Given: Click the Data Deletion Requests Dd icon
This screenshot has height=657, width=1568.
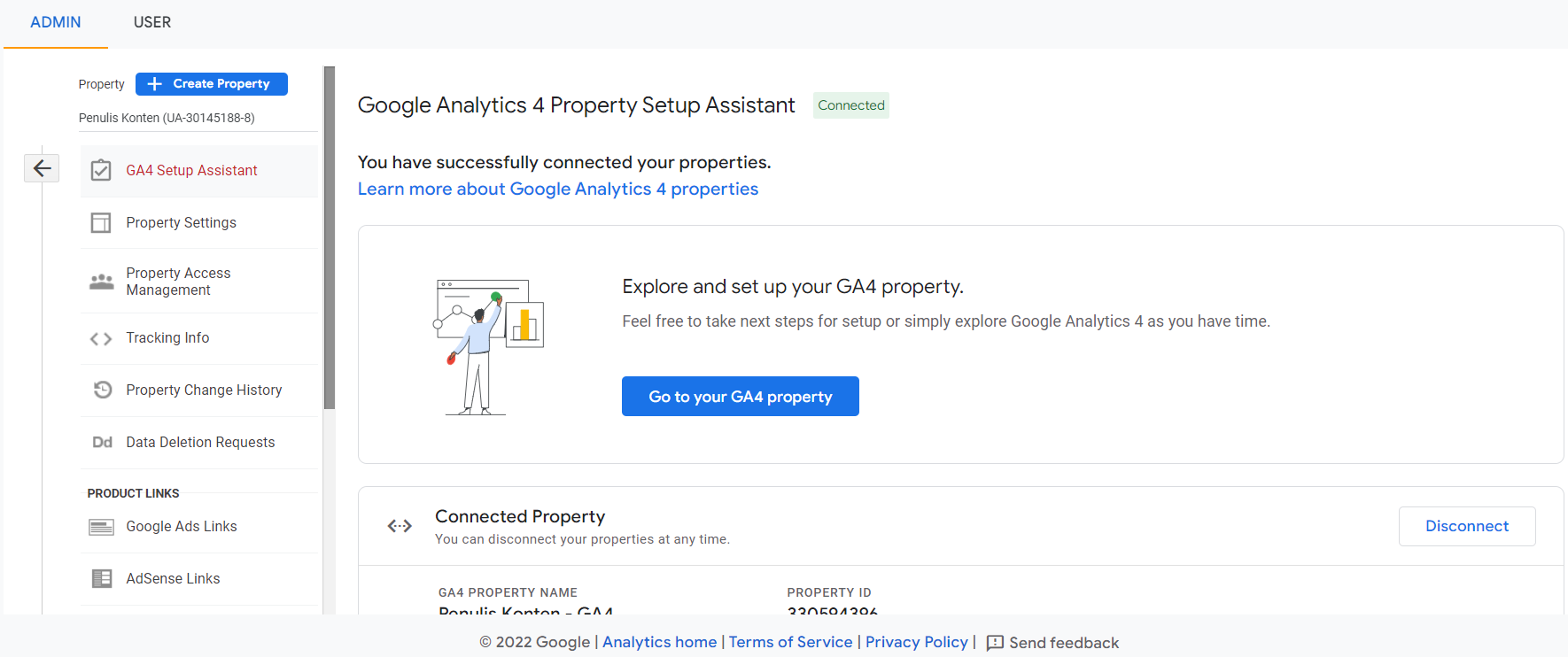Looking at the screenshot, I should pos(103,442).
